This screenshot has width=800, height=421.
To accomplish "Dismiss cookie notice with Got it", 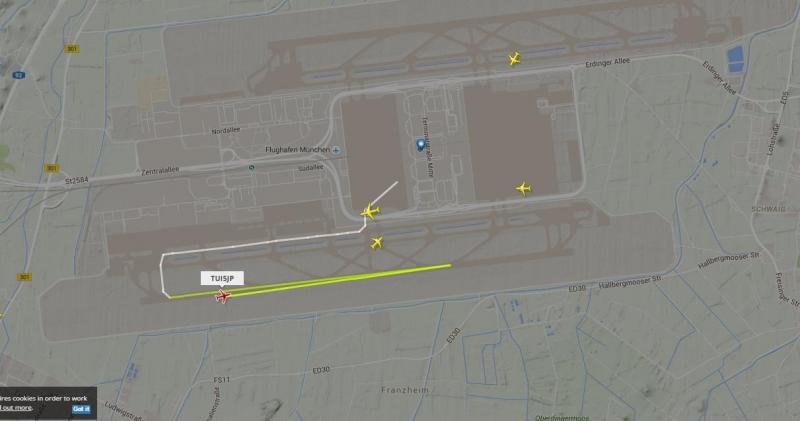I will 81,409.
